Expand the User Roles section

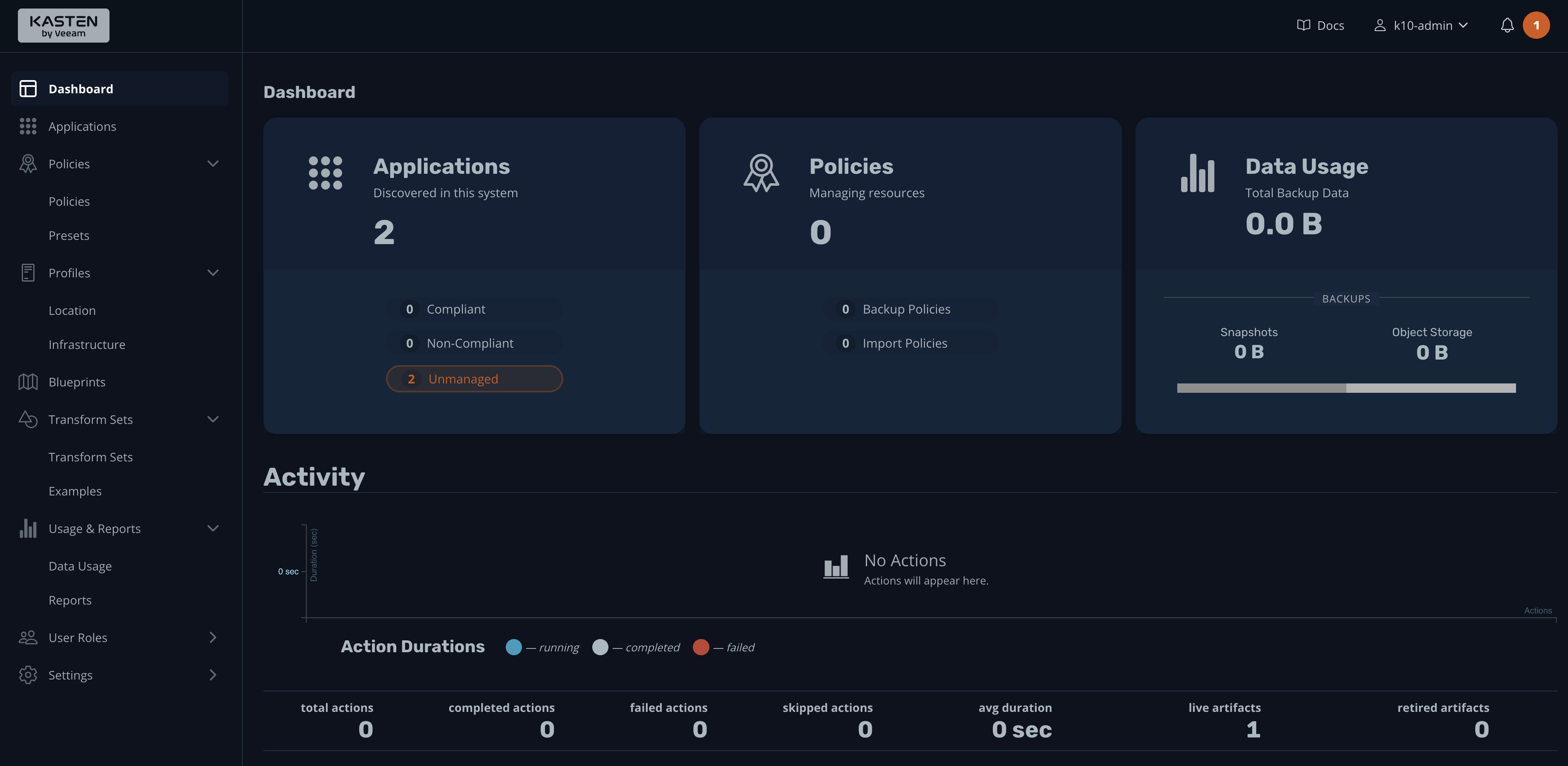[x=213, y=637]
